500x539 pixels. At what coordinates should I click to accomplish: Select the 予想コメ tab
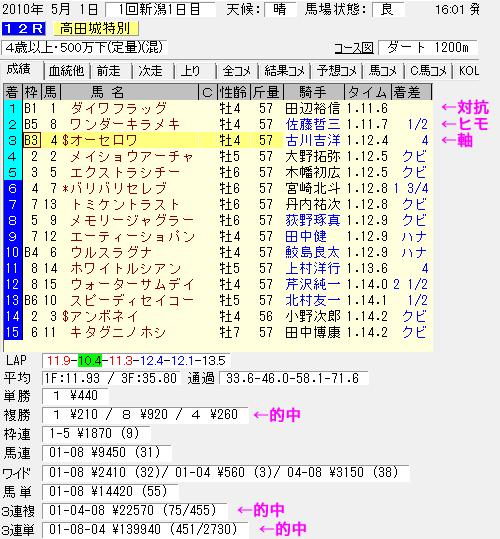click(x=337, y=71)
